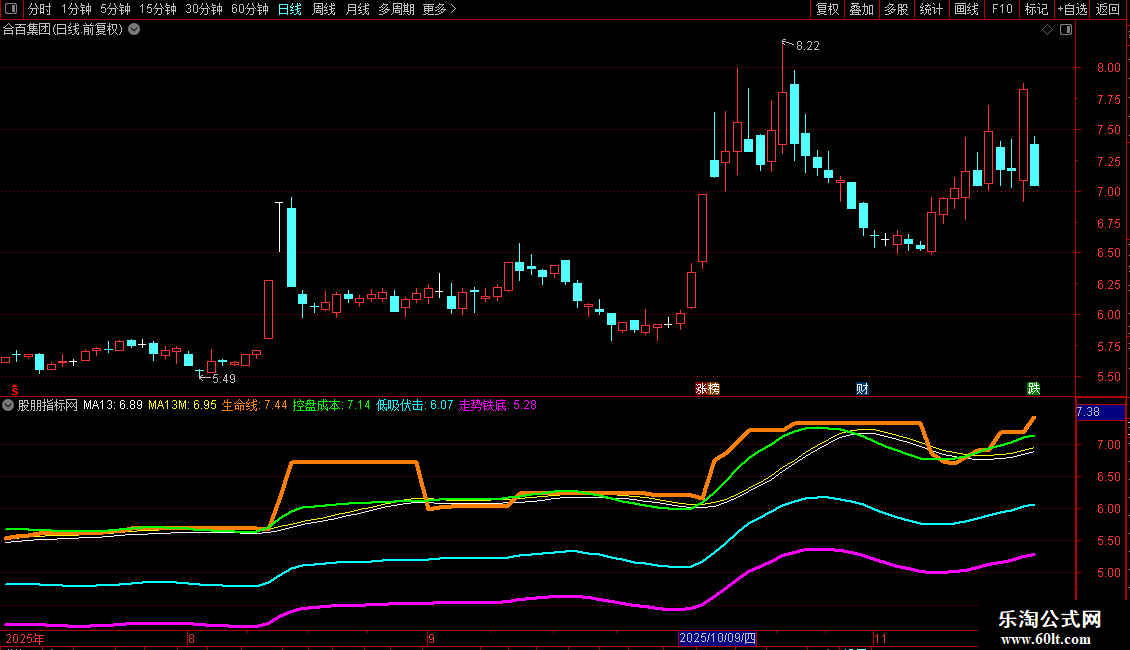Open the 更多 periods dropdown
The width and height of the screenshot is (1130, 650).
pyautogui.click(x=439, y=9)
